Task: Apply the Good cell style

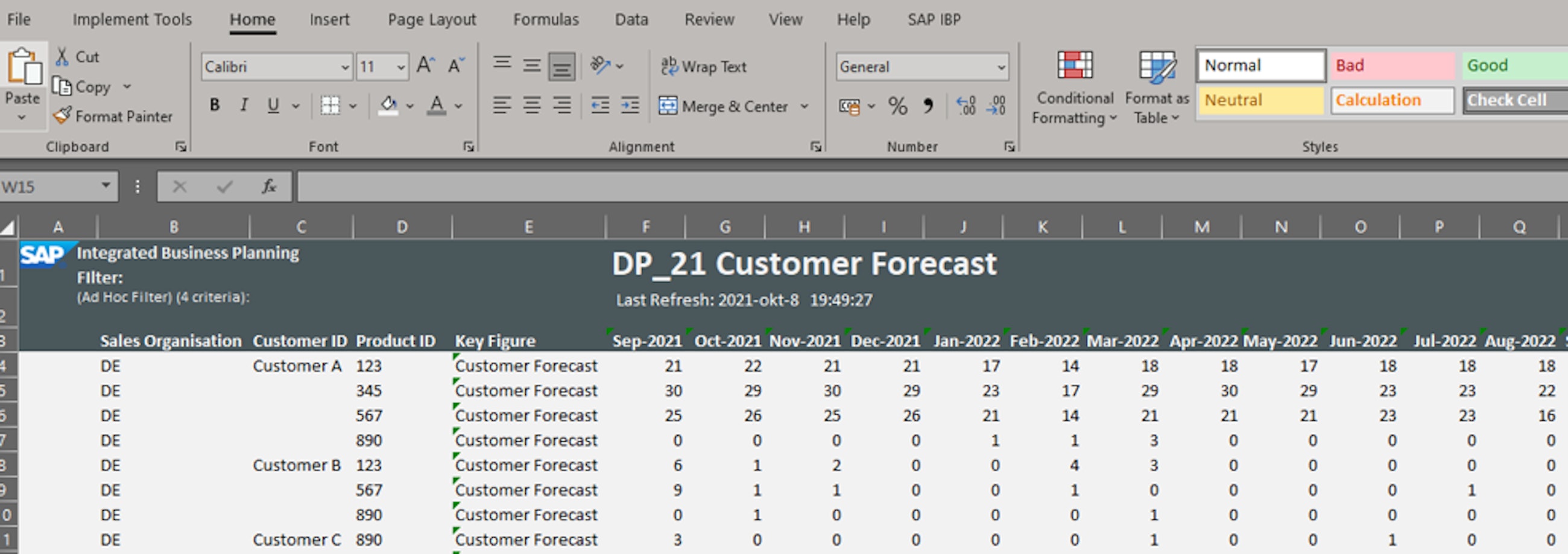Action: tap(1511, 65)
